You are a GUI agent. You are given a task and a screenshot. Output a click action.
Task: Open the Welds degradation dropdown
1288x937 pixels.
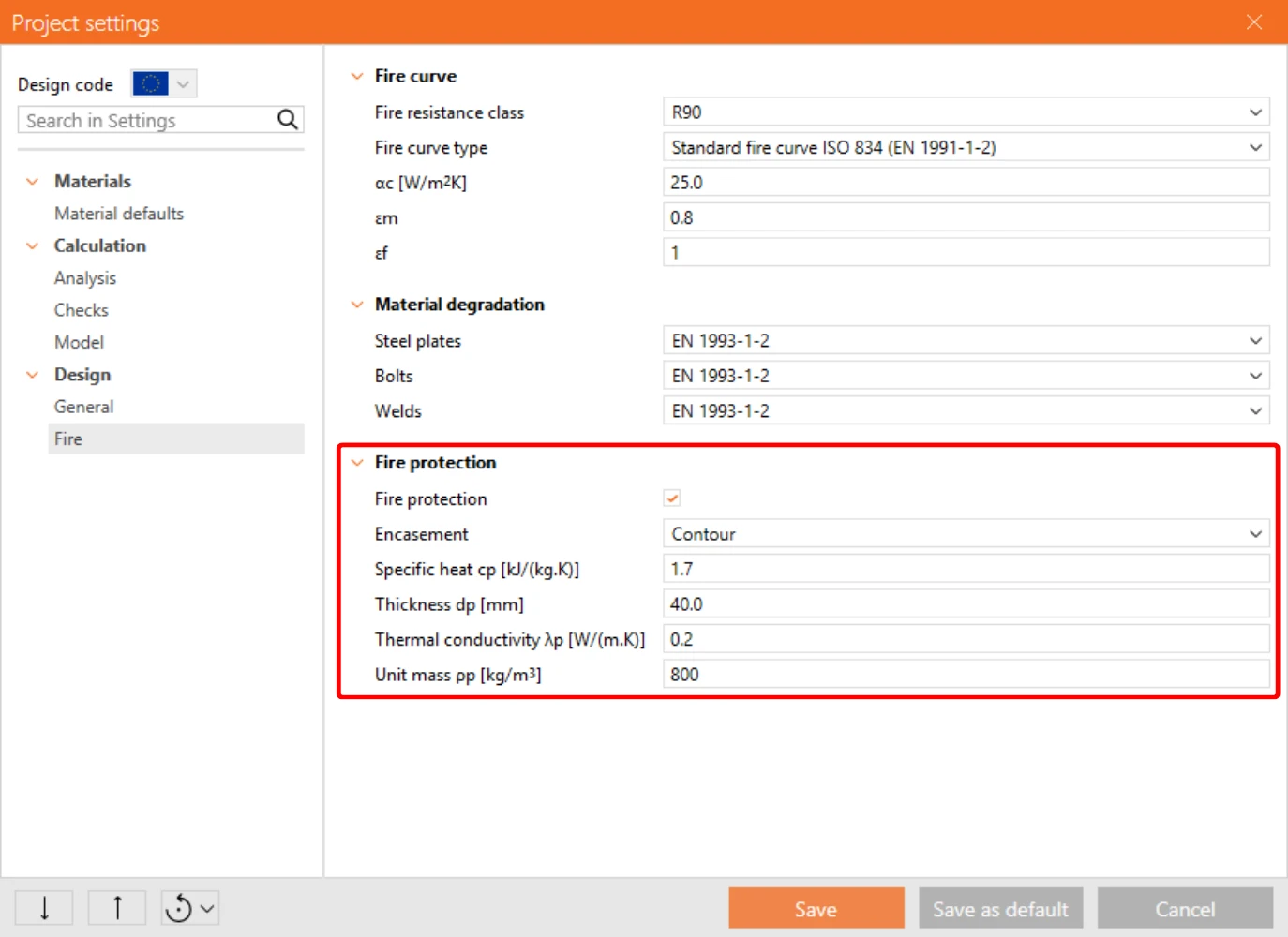coord(966,410)
